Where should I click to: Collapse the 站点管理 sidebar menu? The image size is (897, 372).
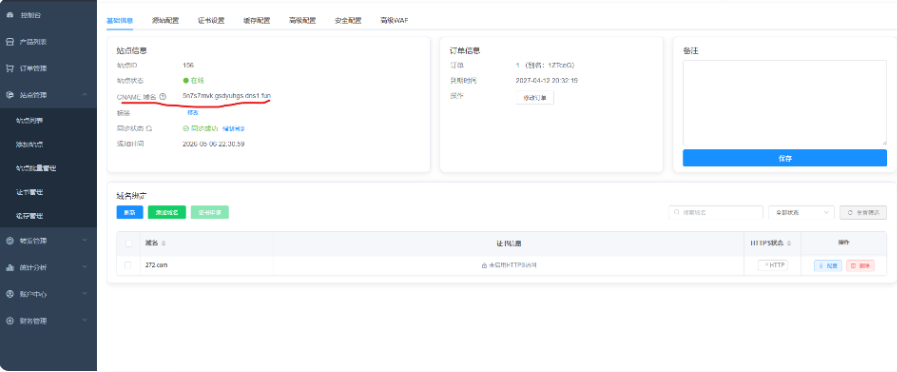coord(85,95)
